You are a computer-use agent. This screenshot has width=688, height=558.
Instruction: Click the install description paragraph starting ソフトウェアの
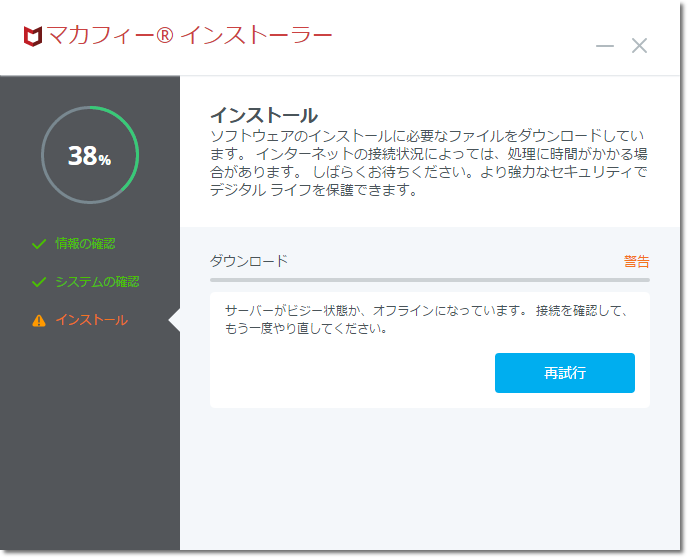[429, 162]
